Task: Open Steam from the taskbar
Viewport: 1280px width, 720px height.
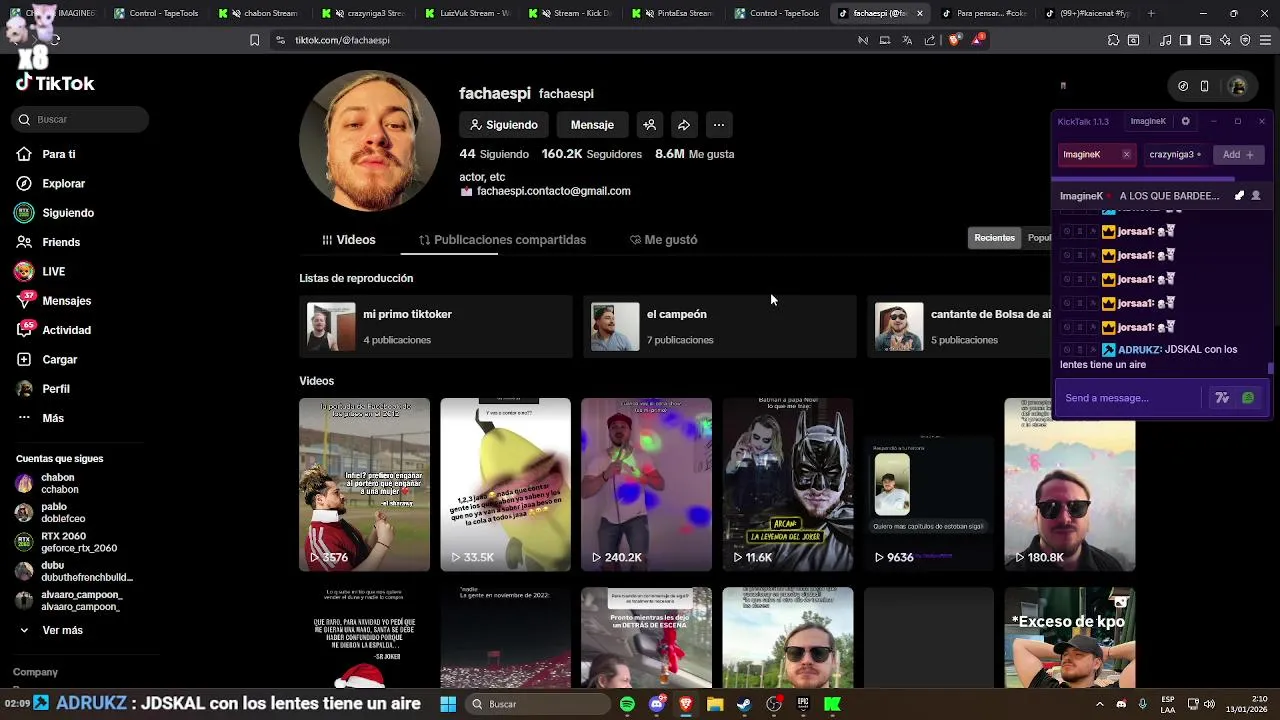Action: click(x=744, y=704)
